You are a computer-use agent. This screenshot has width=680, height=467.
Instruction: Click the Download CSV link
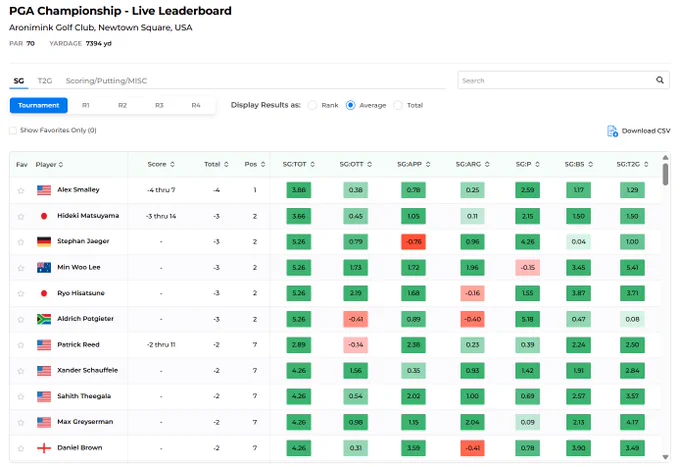pos(646,131)
